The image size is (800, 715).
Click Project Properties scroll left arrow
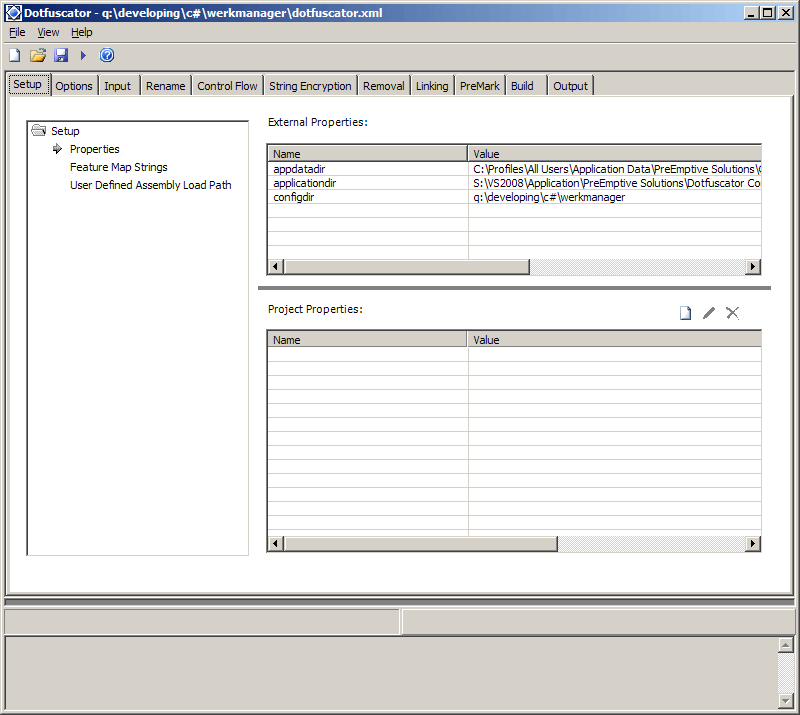[x=276, y=544]
